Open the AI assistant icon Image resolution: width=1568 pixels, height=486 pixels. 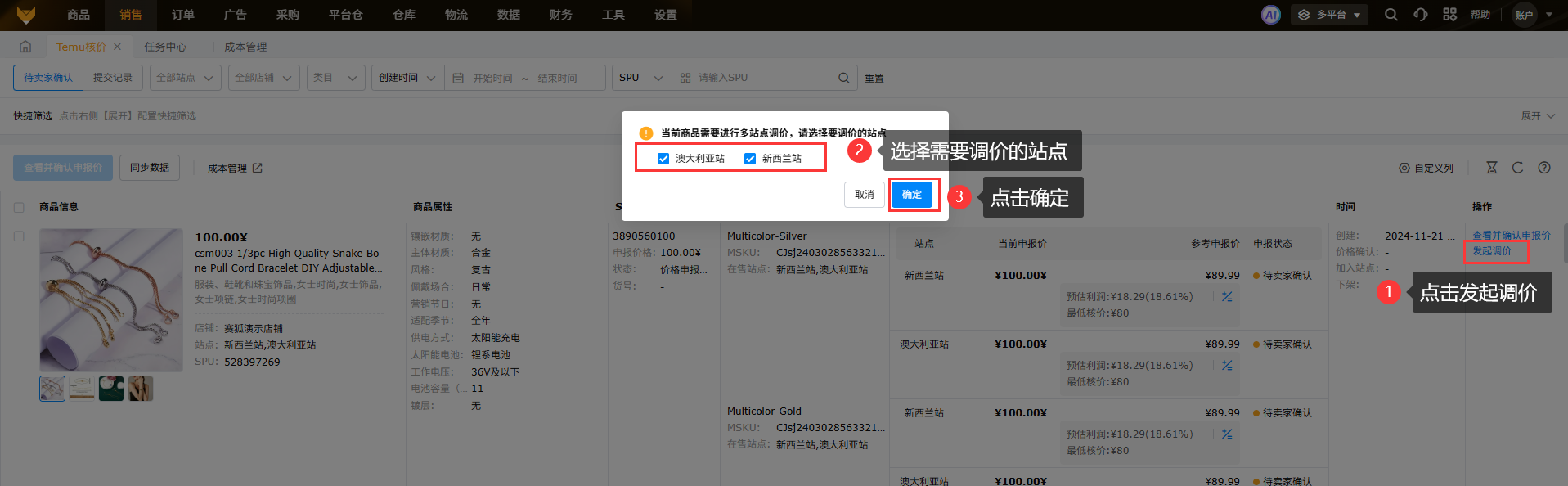(1270, 15)
